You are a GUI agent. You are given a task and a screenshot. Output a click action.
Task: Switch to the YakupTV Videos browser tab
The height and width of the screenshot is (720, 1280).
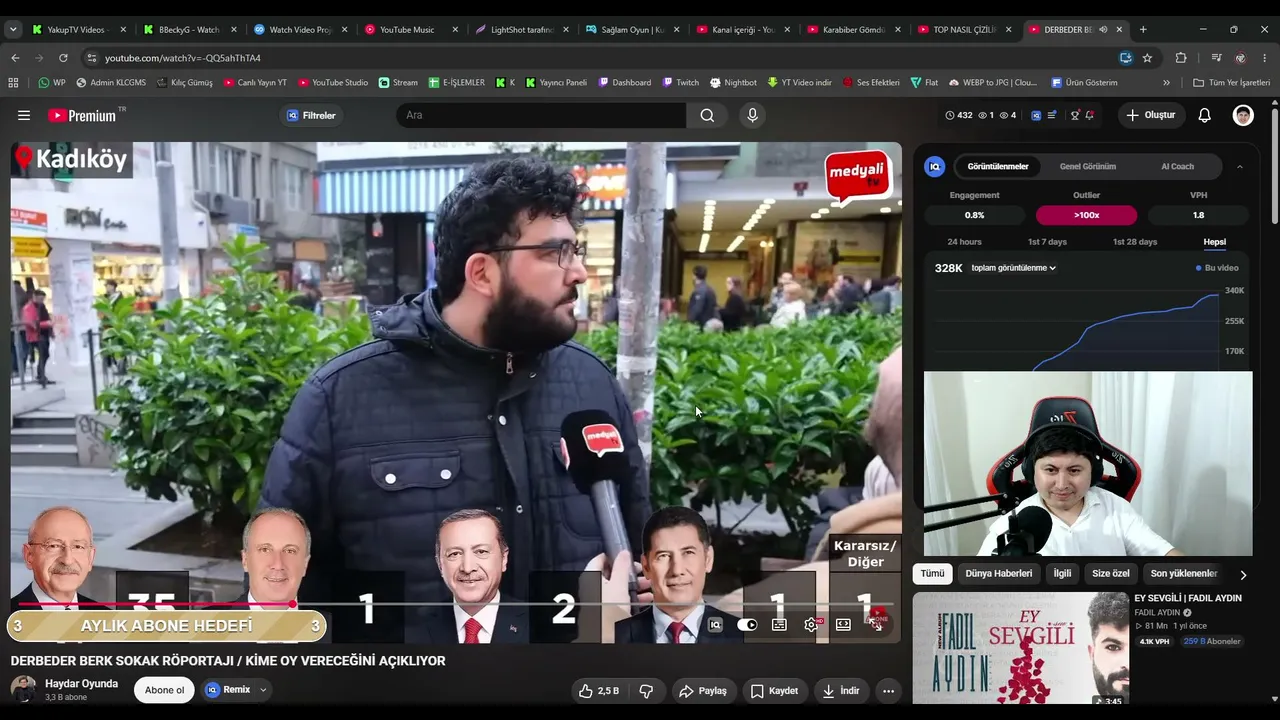(79, 30)
